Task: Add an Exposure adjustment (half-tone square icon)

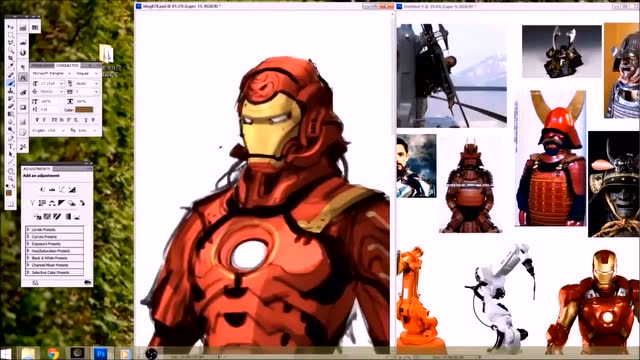Action: (x=72, y=189)
